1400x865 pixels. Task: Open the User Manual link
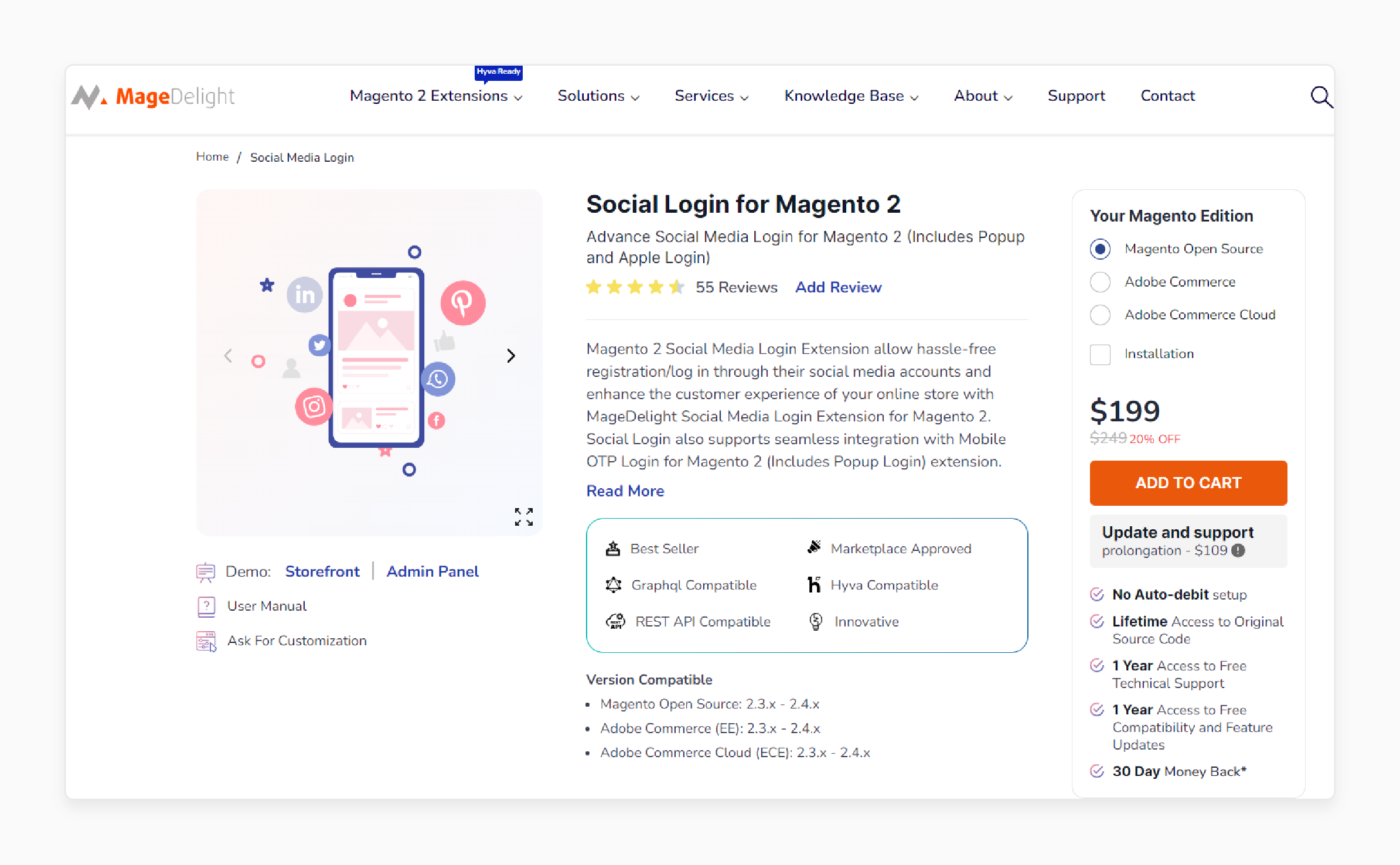coord(267,607)
